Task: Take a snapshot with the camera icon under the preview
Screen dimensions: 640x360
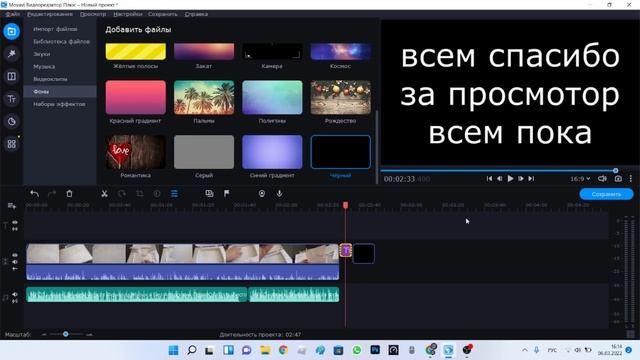Action: click(618, 179)
